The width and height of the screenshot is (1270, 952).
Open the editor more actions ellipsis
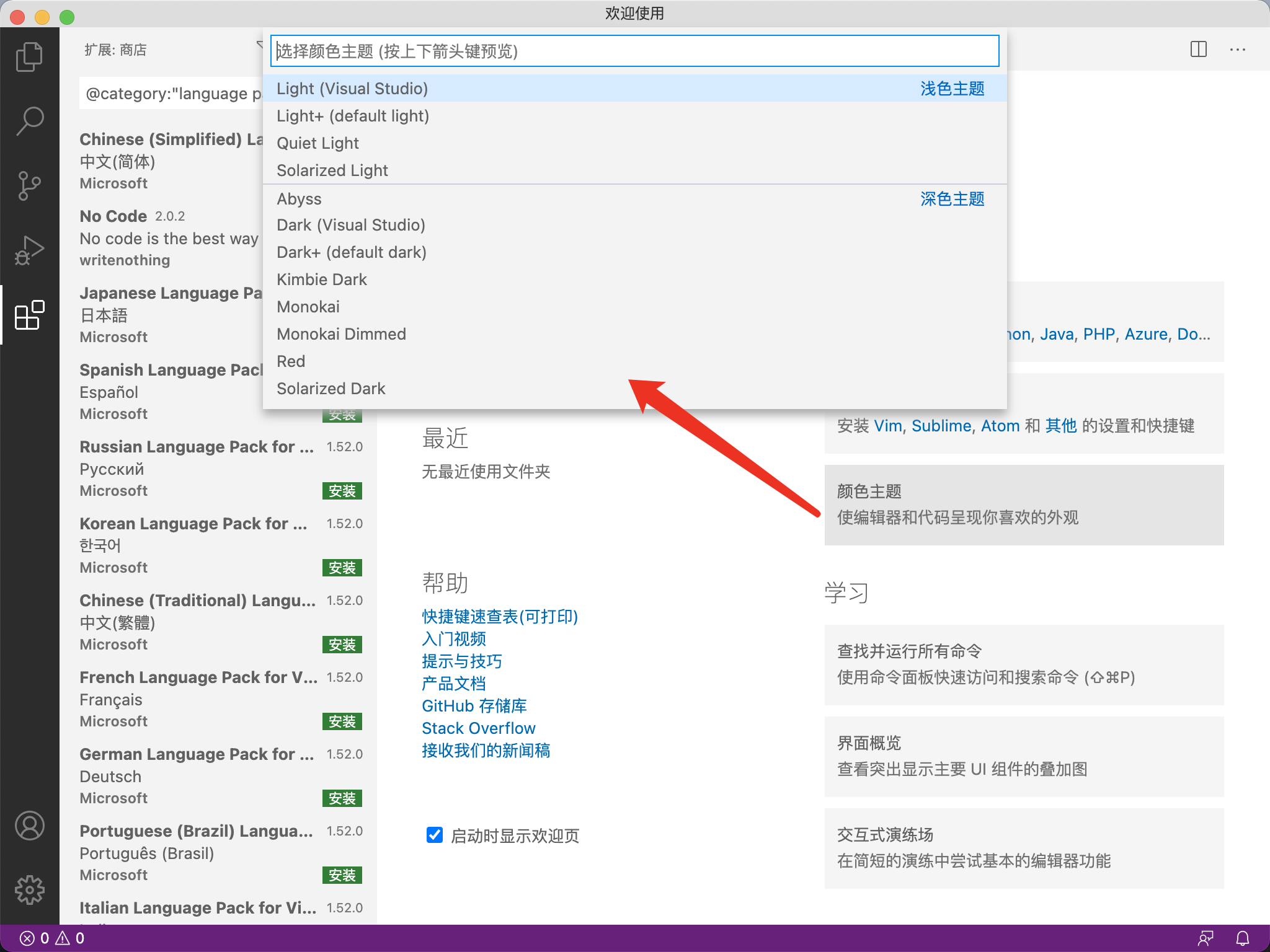(x=1238, y=50)
